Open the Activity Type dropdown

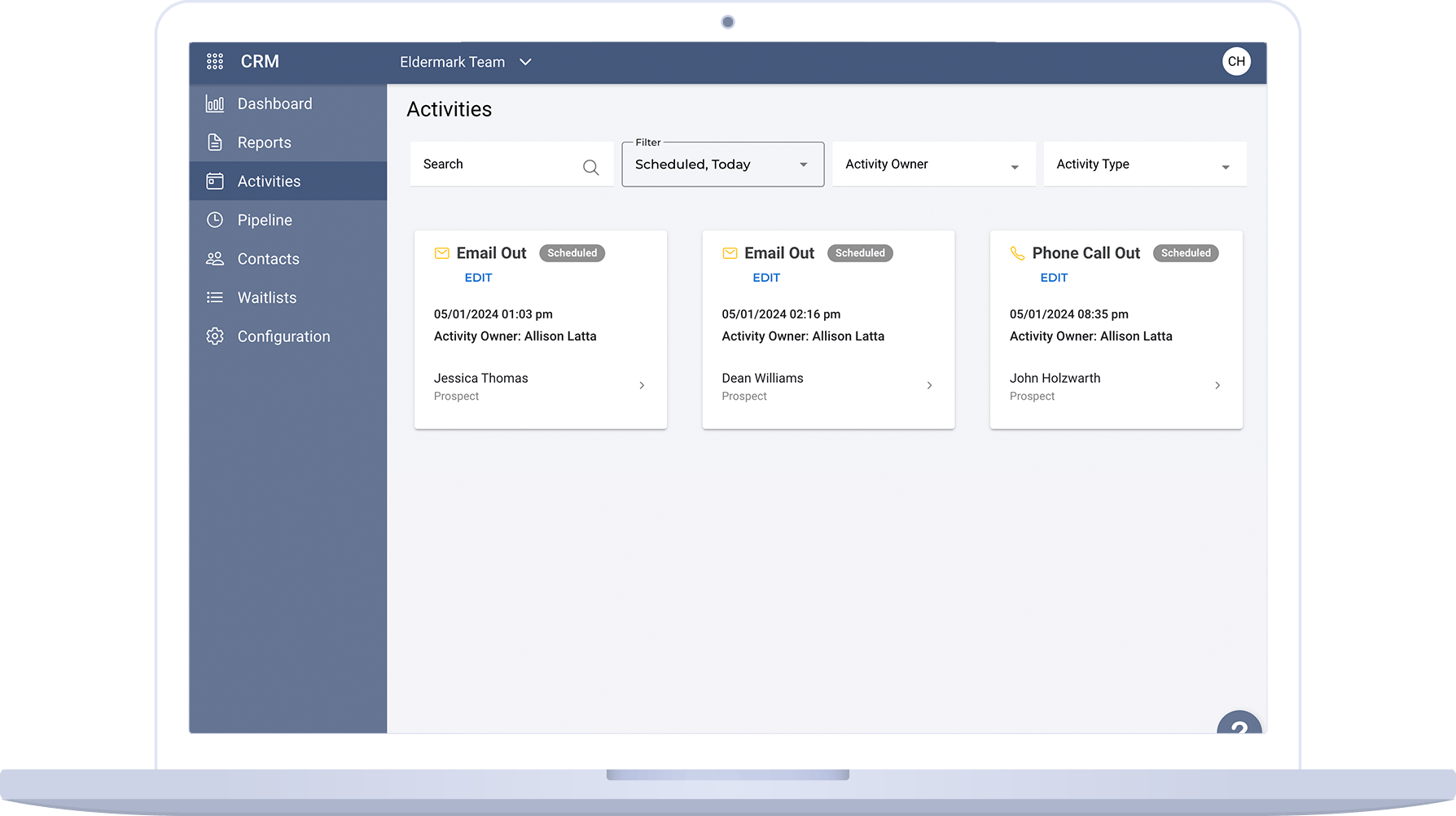1145,165
